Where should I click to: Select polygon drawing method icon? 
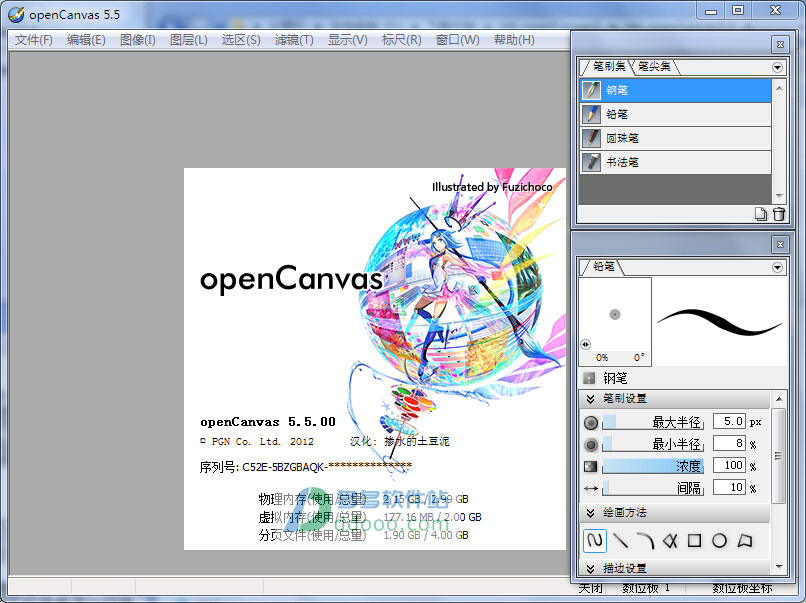[x=744, y=541]
